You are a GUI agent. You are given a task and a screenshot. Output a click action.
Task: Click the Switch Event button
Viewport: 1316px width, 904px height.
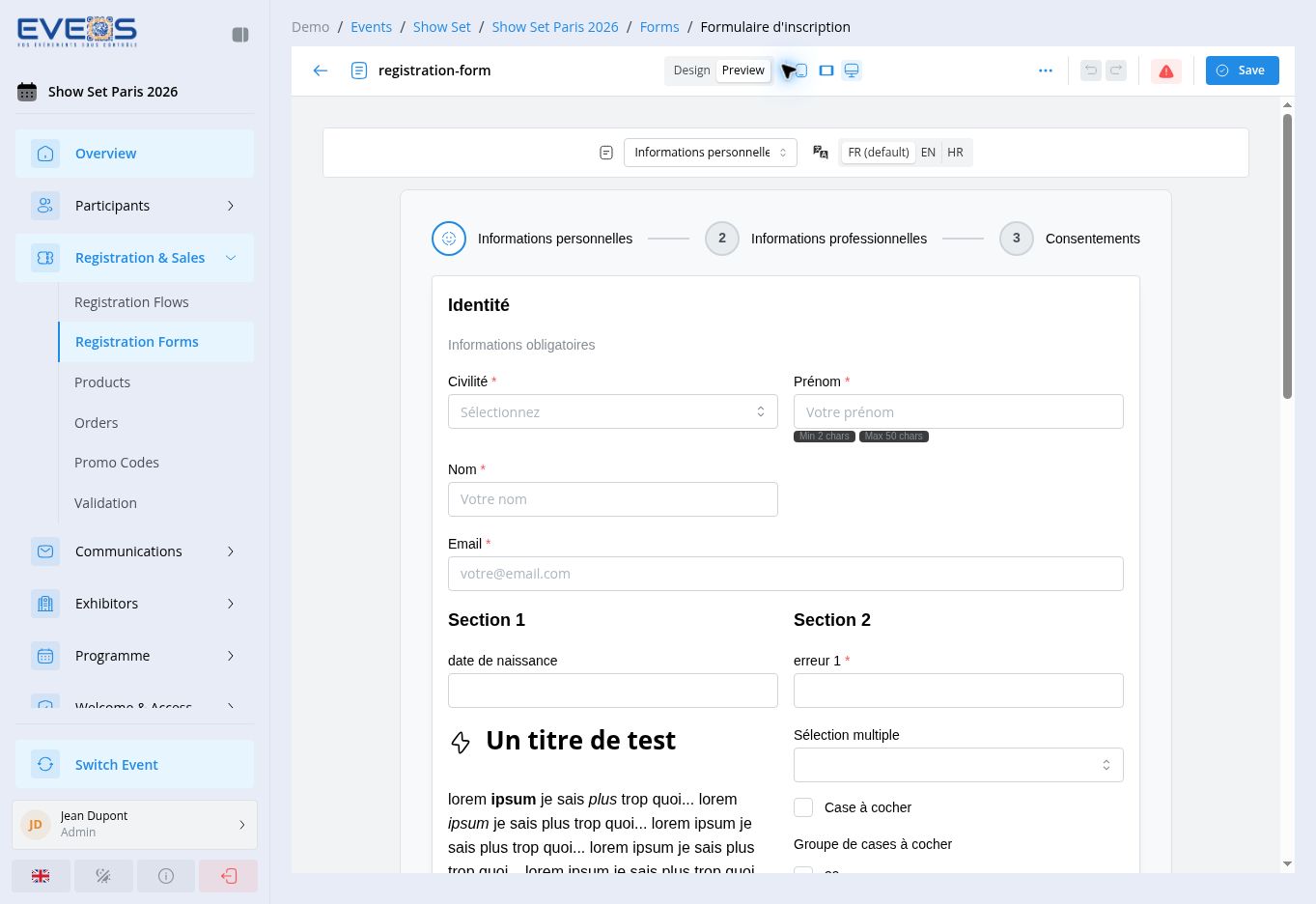click(134, 765)
